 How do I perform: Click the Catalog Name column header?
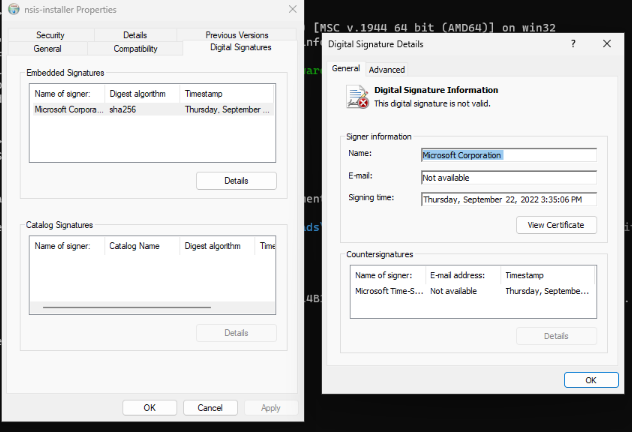(142, 246)
